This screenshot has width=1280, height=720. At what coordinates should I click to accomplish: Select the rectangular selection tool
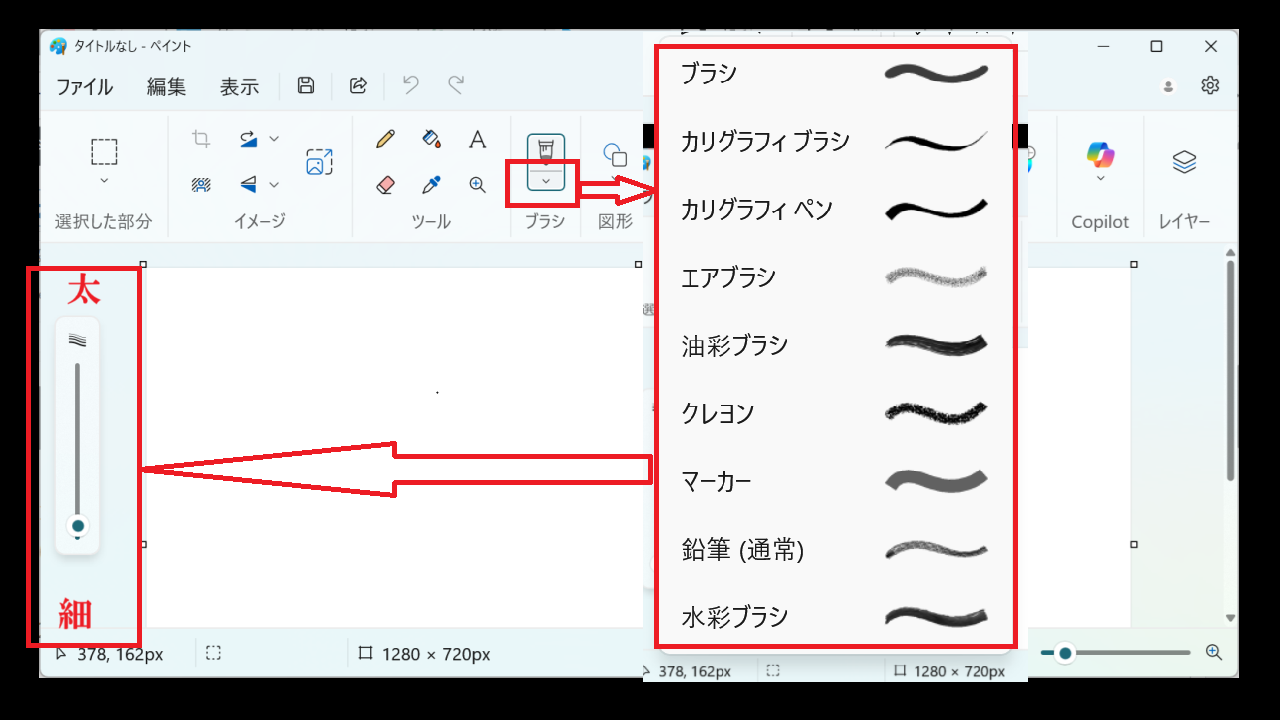[x=104, y=152]
